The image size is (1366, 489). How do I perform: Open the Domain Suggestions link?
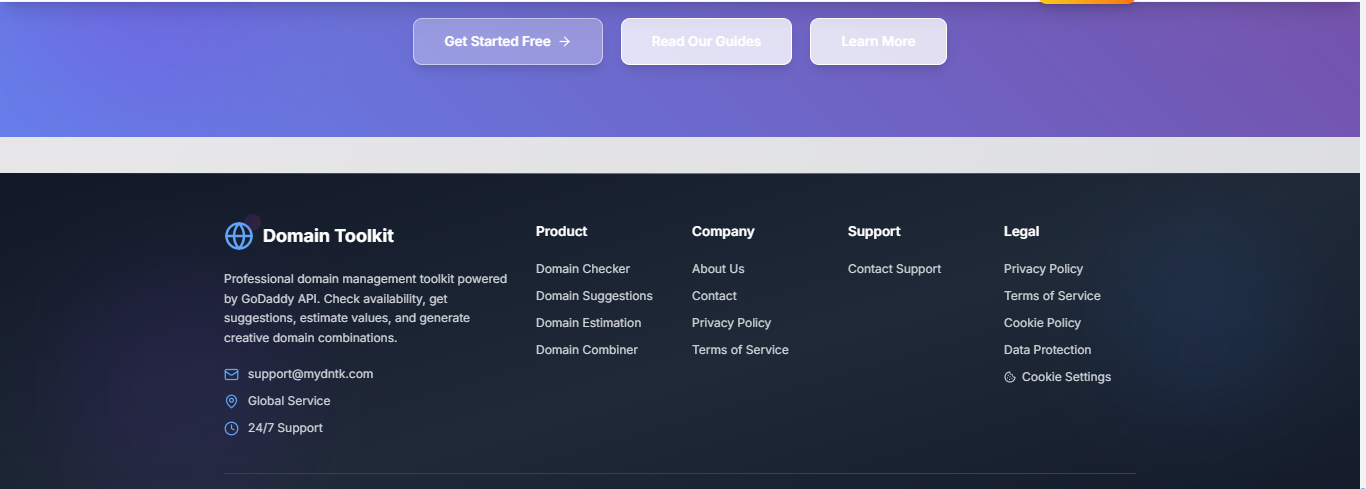pyautogui.click(x=594, y=296)
